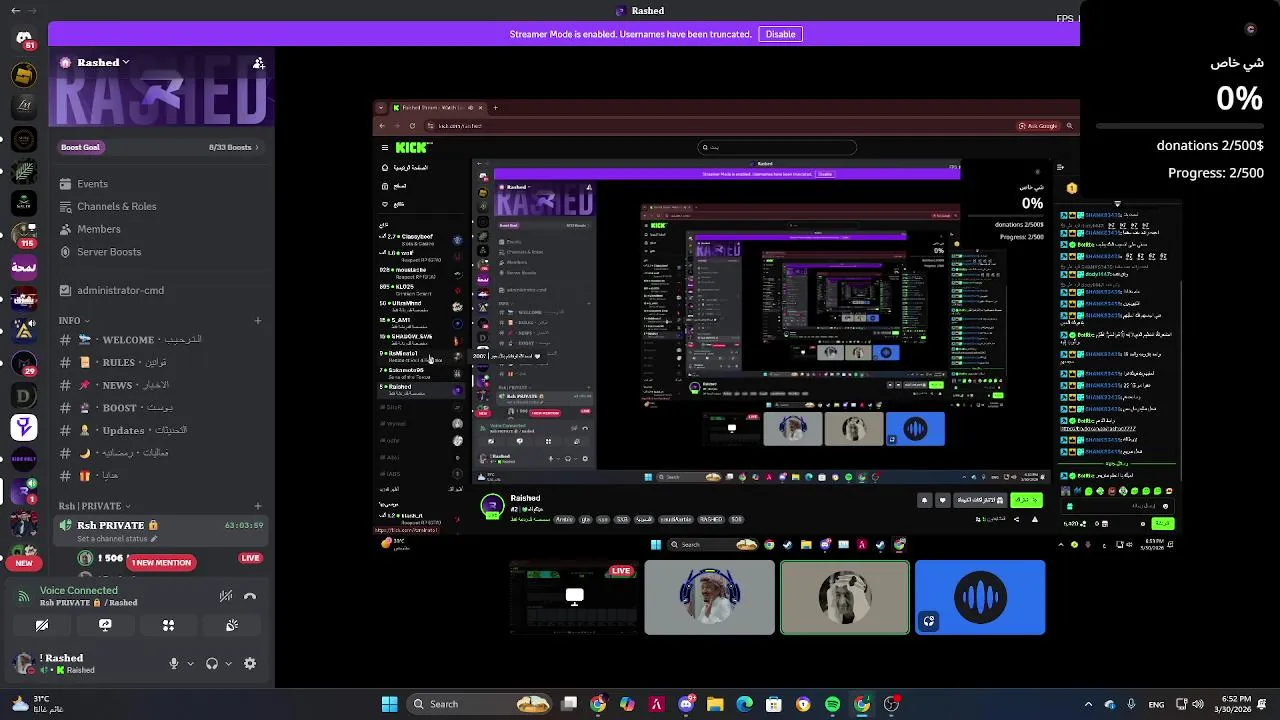Open the RULES channel
This screenshot has height=720, width=1280.
coord(160,362)
